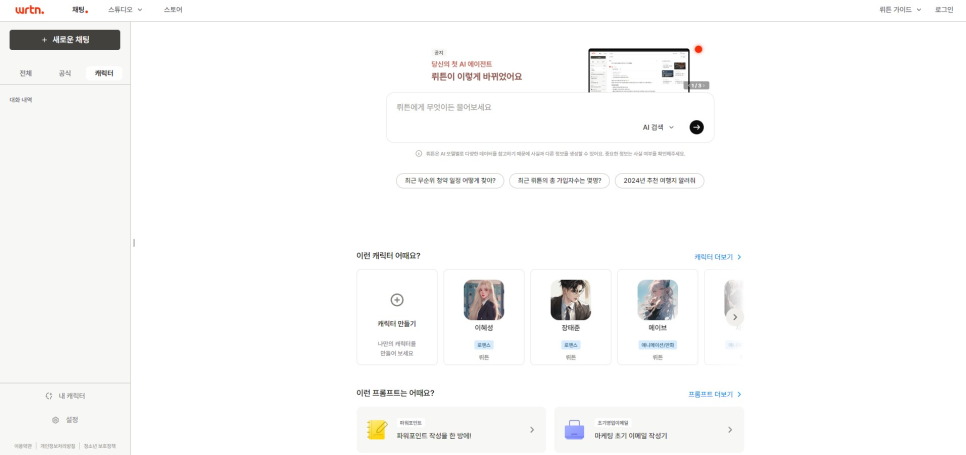Select the 캐릭터 tab
Viewport: 966px width, 455px height.
[x=104, y=73]
